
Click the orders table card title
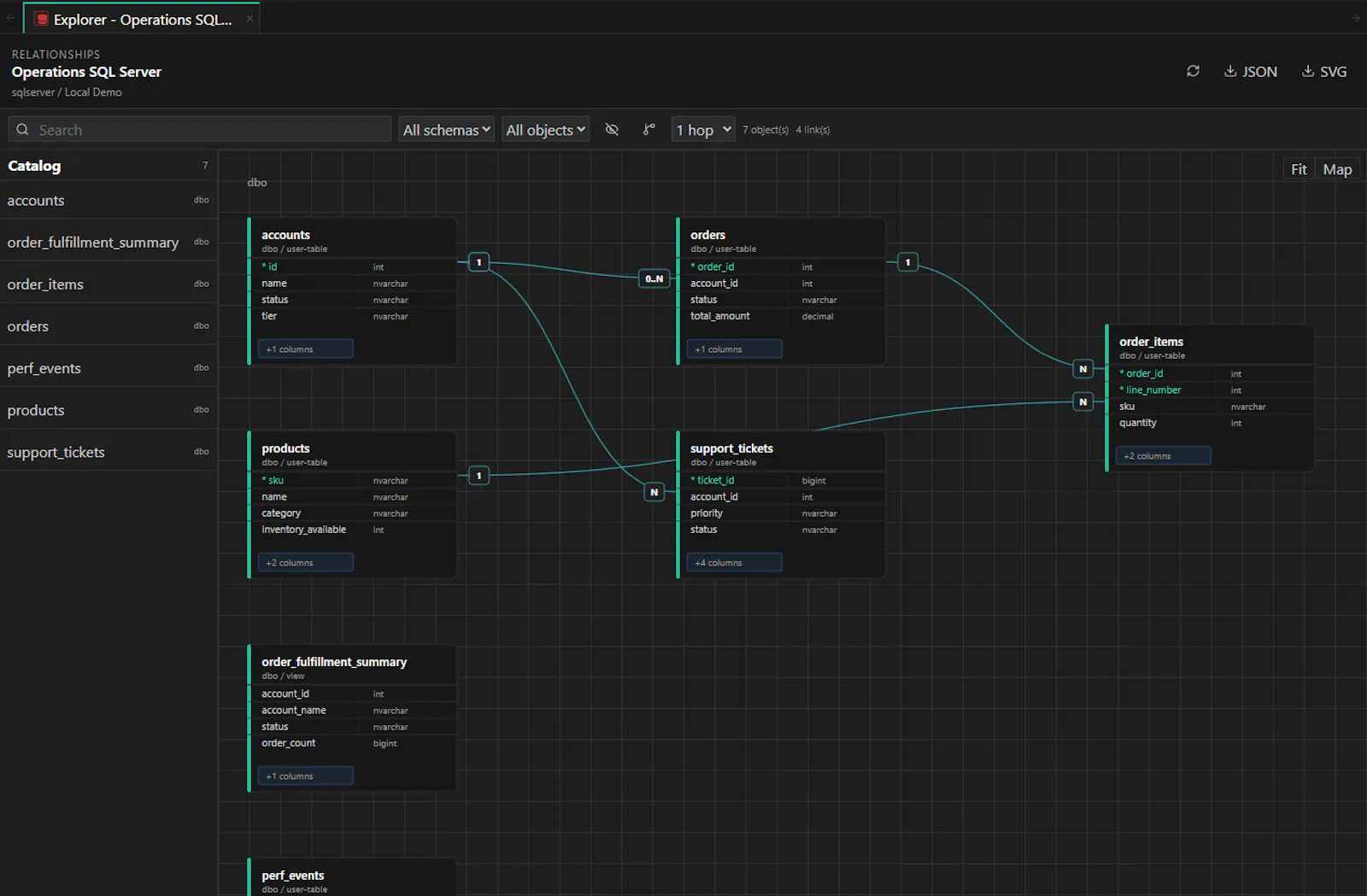coord(708,235)
